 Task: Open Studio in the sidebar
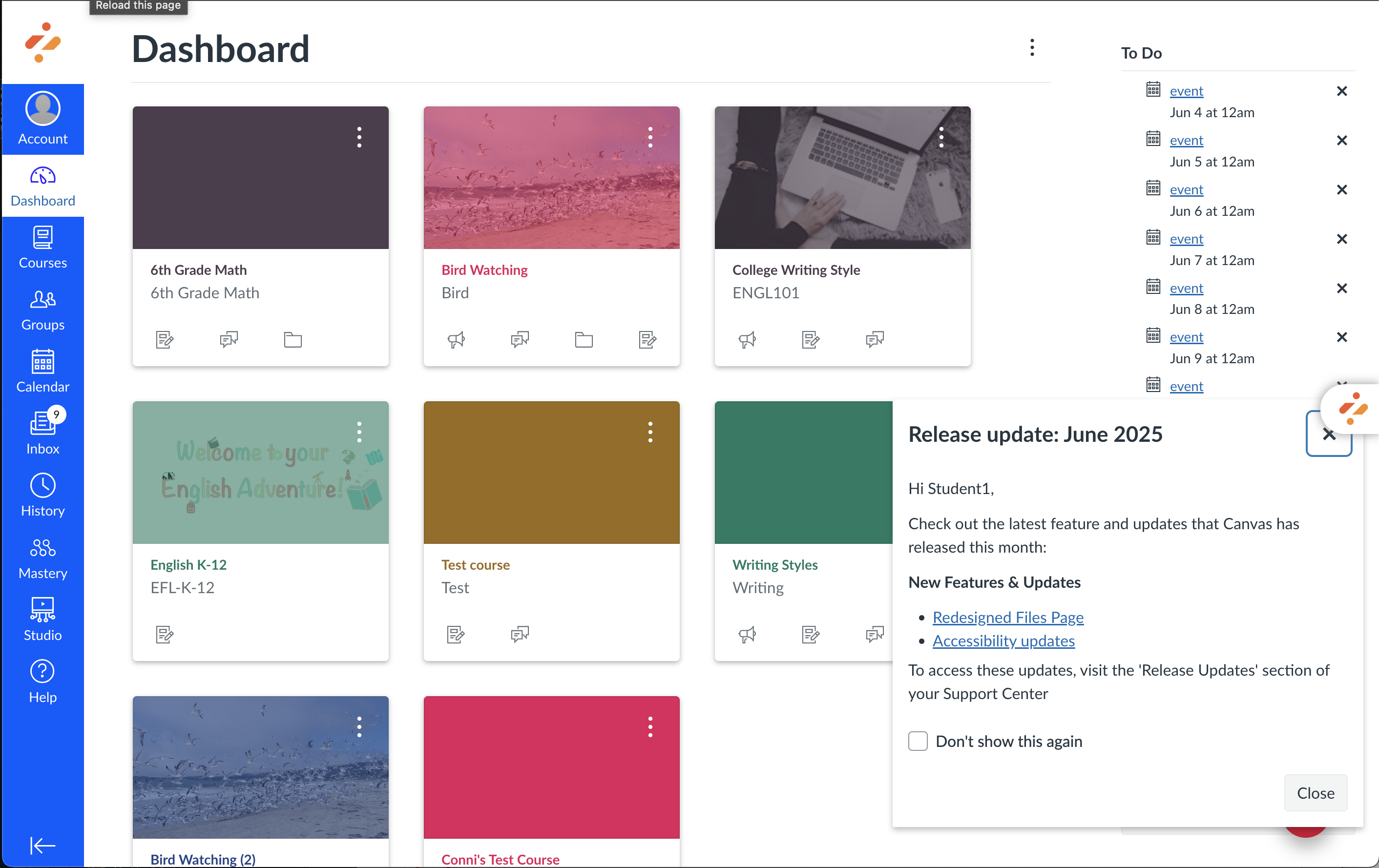pyautogui.click(x=42, y=620)
